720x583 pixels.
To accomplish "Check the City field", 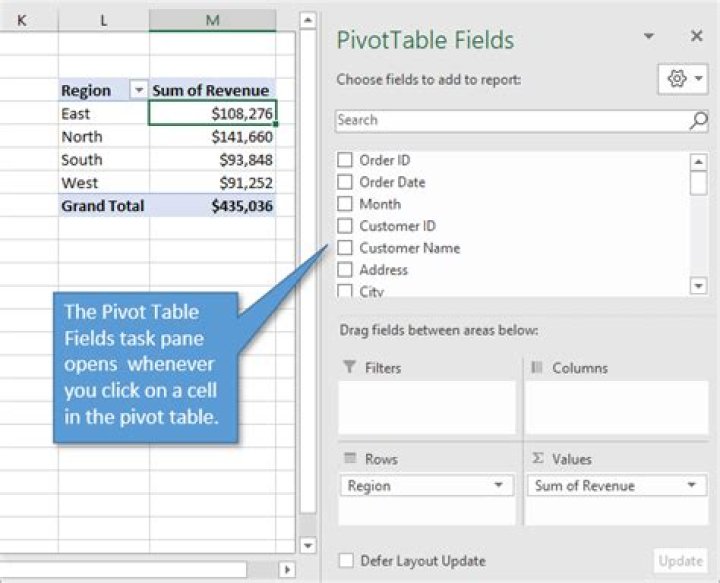I will (x=345, y=291).
